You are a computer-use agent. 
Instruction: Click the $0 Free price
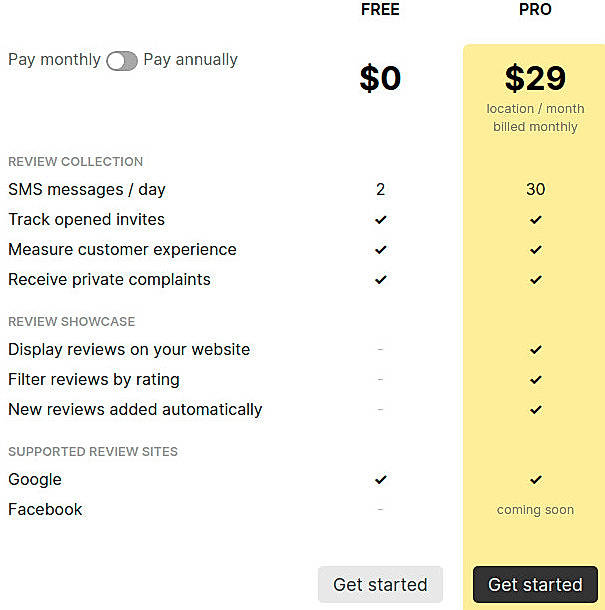[x=380, y=78]
